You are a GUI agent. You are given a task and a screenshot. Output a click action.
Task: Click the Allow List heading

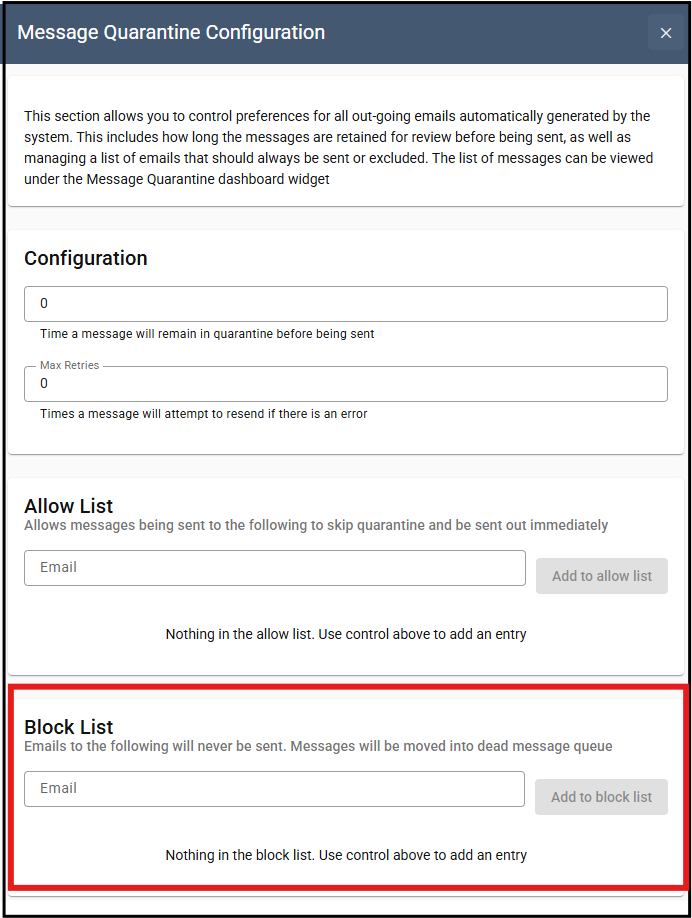pyautogui.click(x=69, y=506)
